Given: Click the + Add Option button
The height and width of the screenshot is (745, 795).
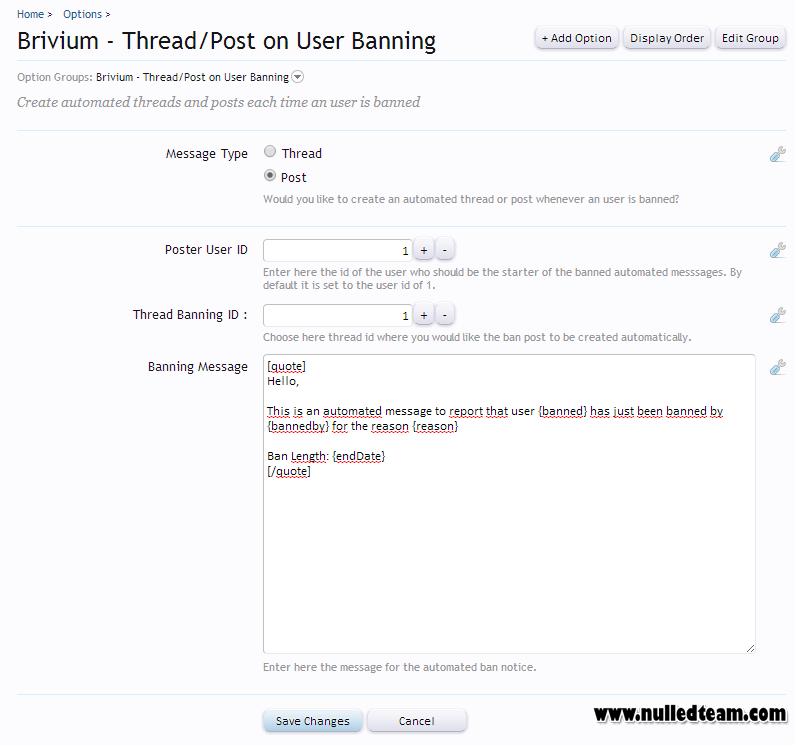Looking at the screenshot, I should pyautogui.click(x=576, y=38).
